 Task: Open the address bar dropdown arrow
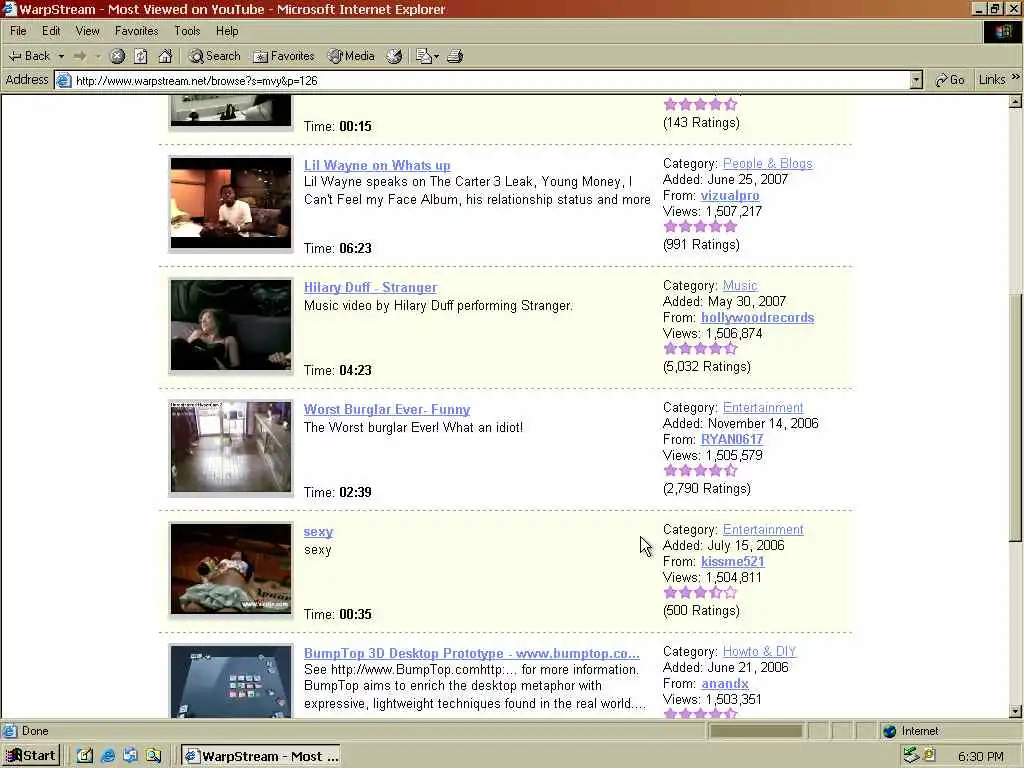pos(916,80)
